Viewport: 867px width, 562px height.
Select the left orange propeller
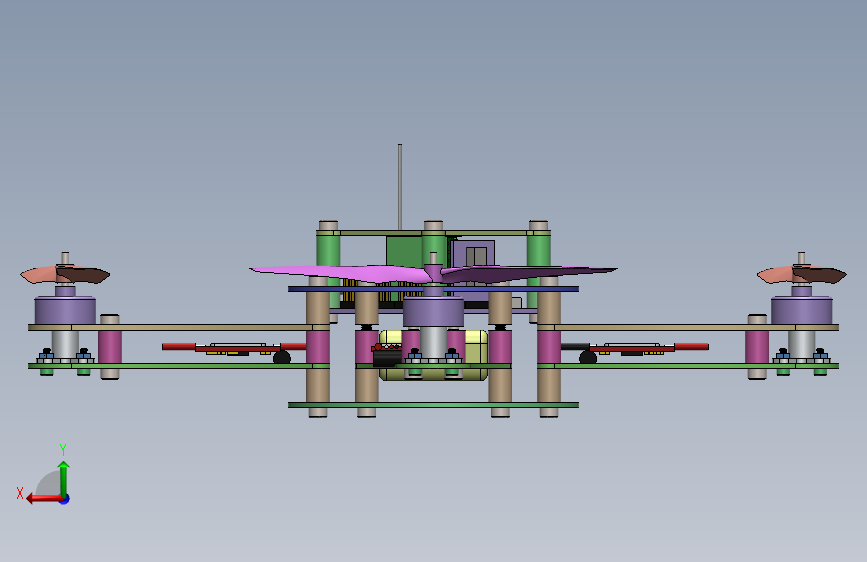pyautogui.click(x=65, y=274)
